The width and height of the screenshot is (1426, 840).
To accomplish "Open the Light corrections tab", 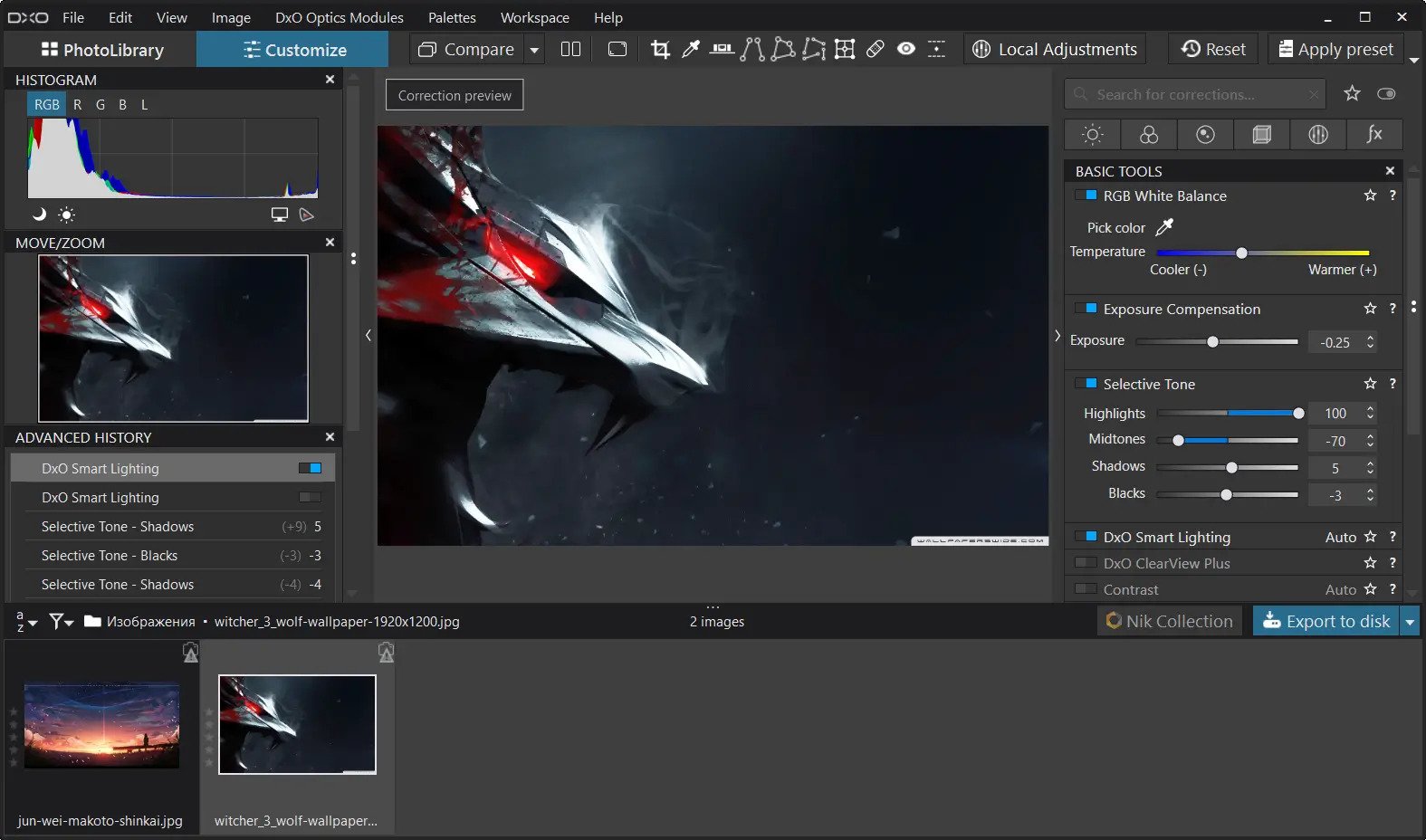I will pyautogui.click(x=1093, y=135).
